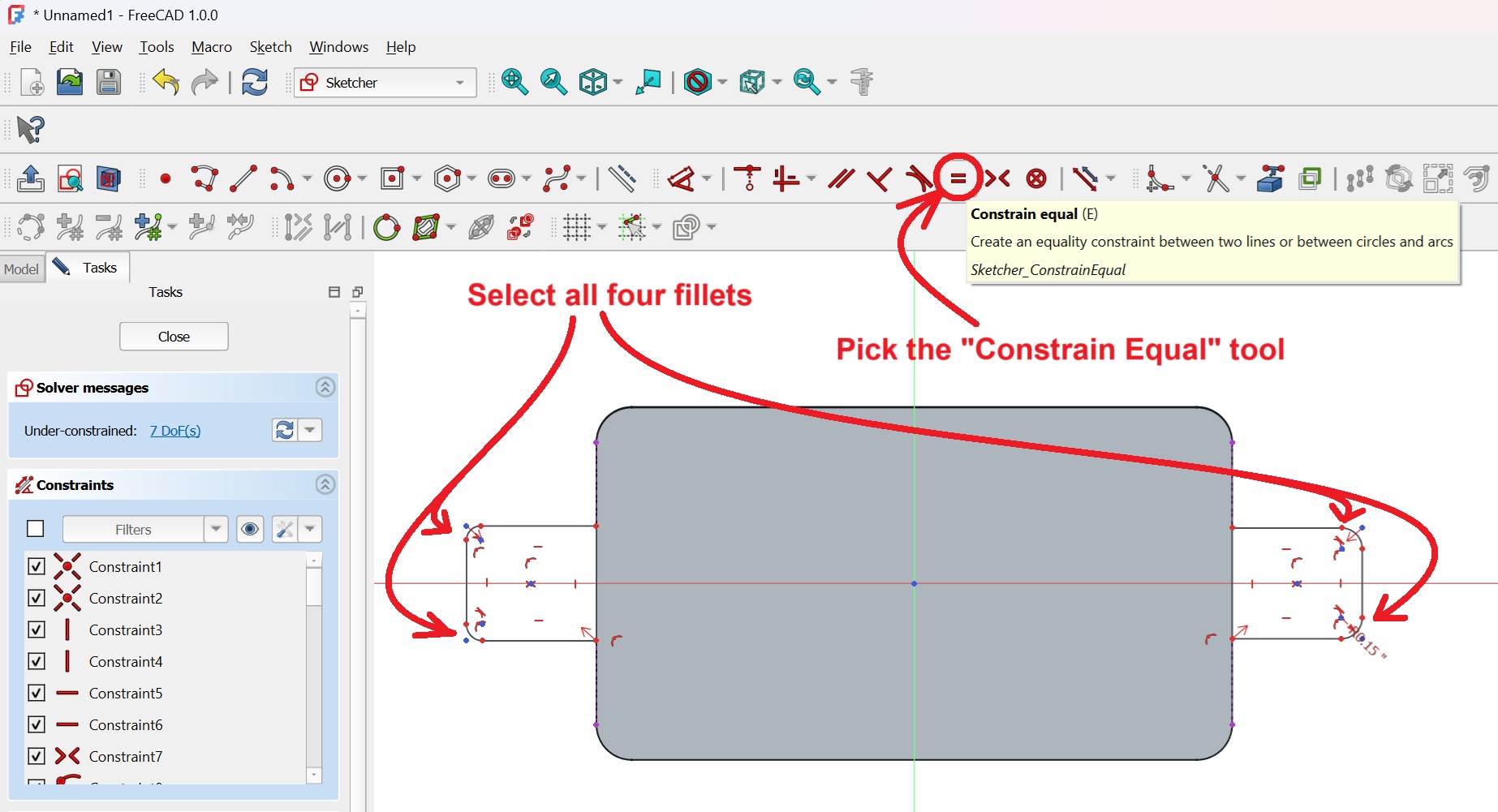
Task: Click the Save document icon
Action: 109,82
